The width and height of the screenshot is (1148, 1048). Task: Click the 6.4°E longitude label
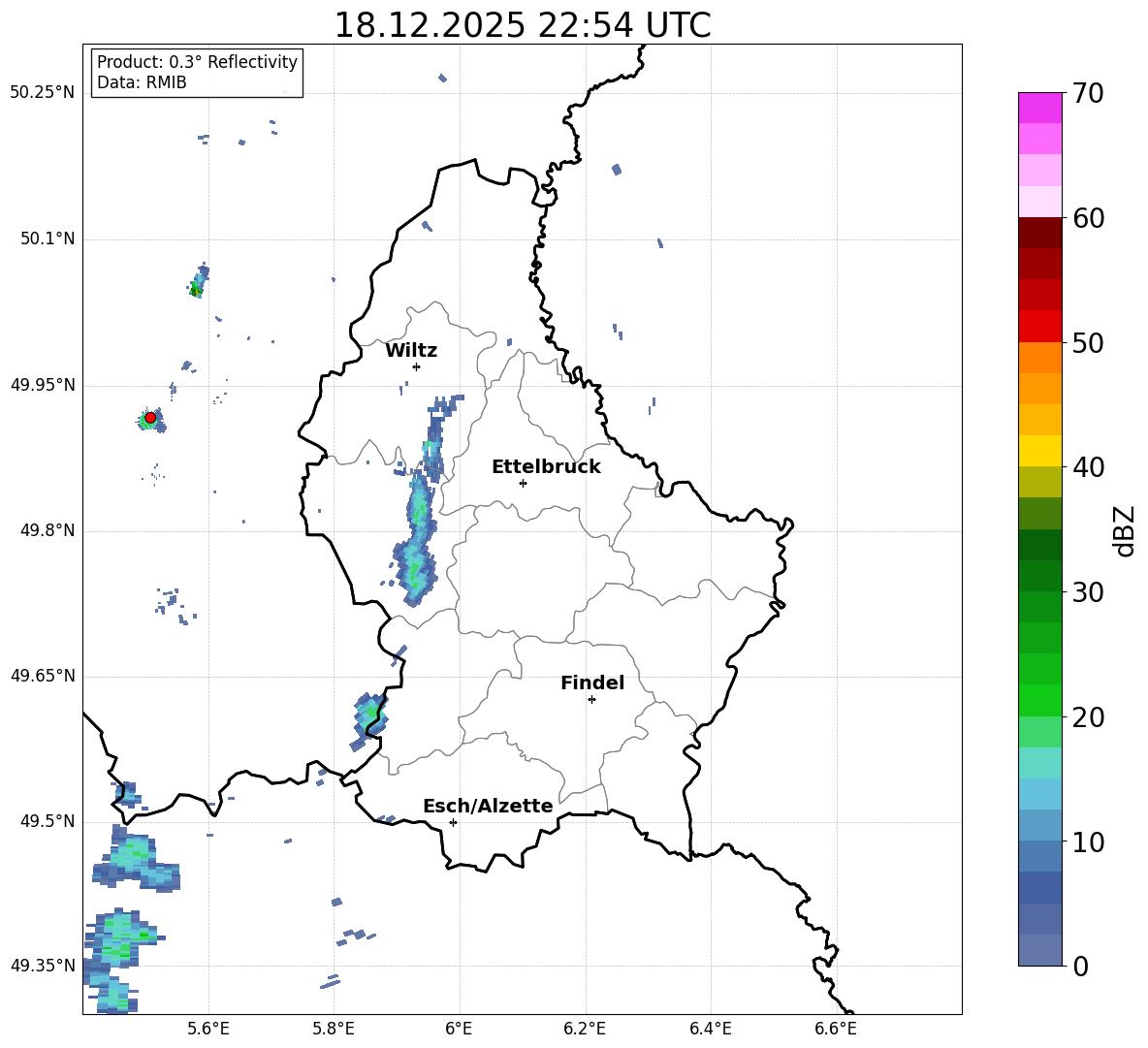click(711, 1030)
